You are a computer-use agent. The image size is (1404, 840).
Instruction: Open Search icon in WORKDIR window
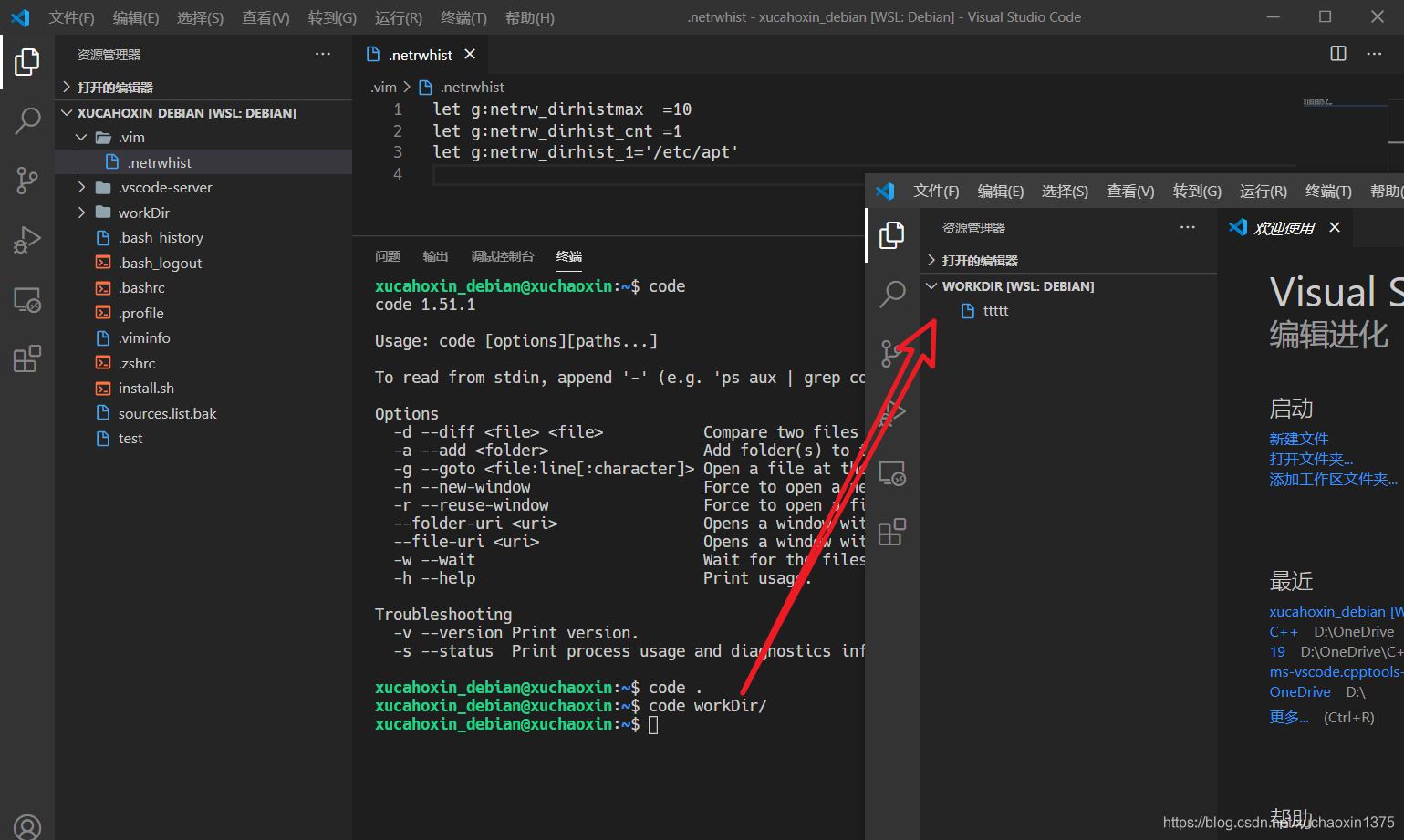tap(891, 294)
